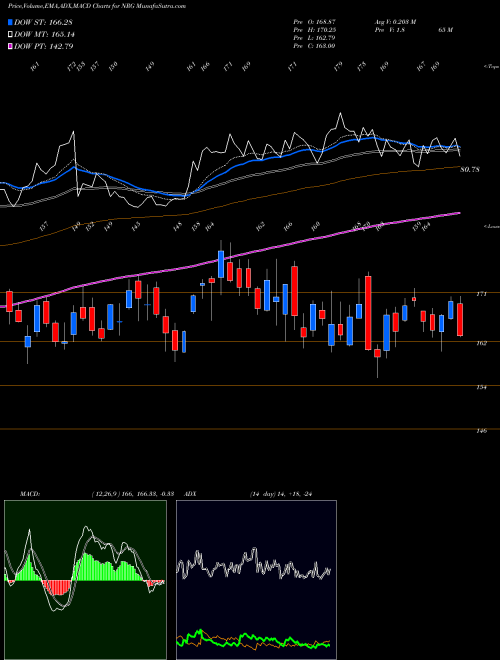Viewport: 500px width, 660px height.
Task: Click the 'MACD:' indicator heading
Action: [x=29, y=493]
